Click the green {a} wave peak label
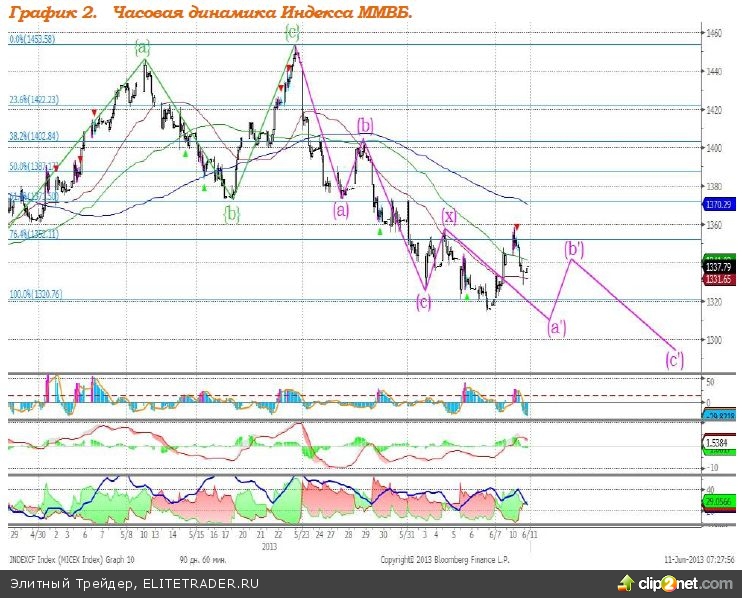Screen dimensions: 742x598 click(x=143, y=47)
